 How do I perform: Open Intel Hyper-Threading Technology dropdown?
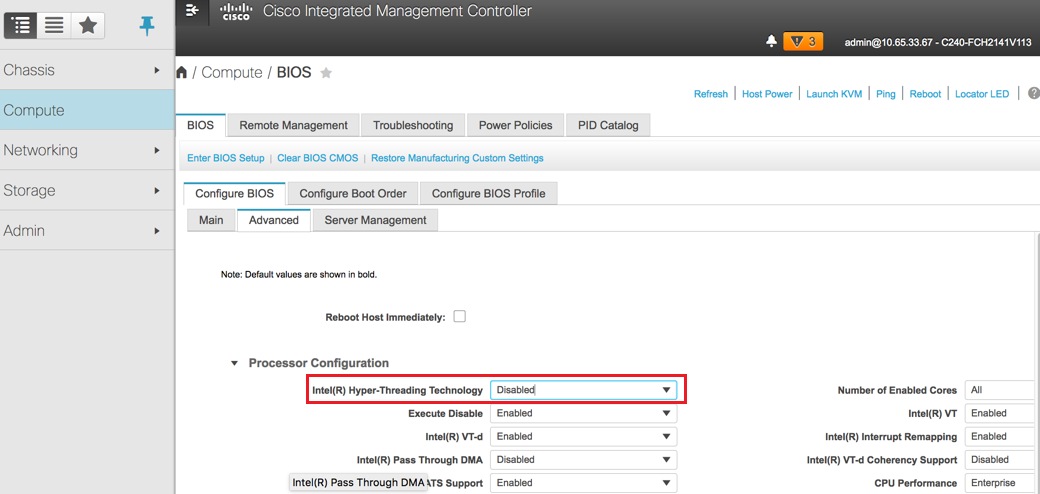[584, 391]
